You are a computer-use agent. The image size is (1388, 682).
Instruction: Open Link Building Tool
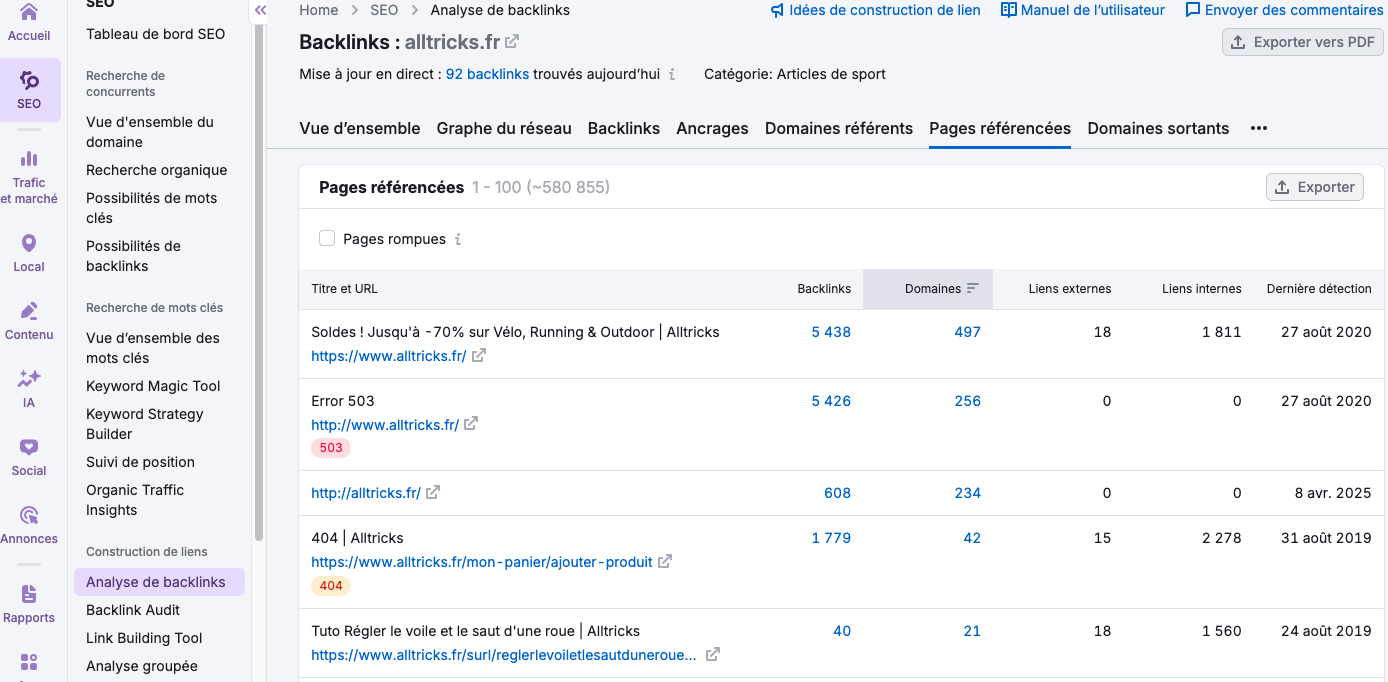(144, 638)
